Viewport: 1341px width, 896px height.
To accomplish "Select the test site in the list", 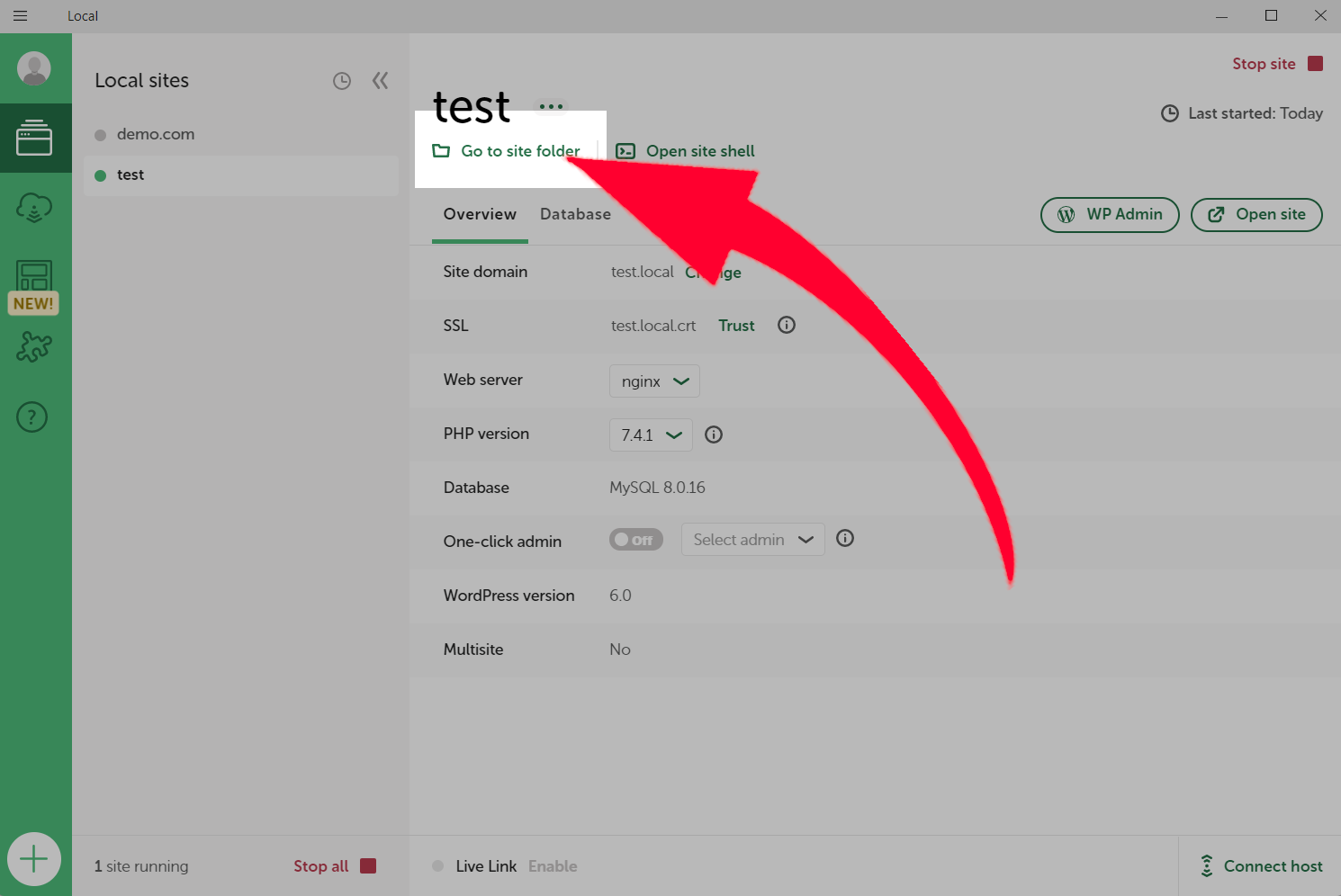I will click(x=241, y=175).
